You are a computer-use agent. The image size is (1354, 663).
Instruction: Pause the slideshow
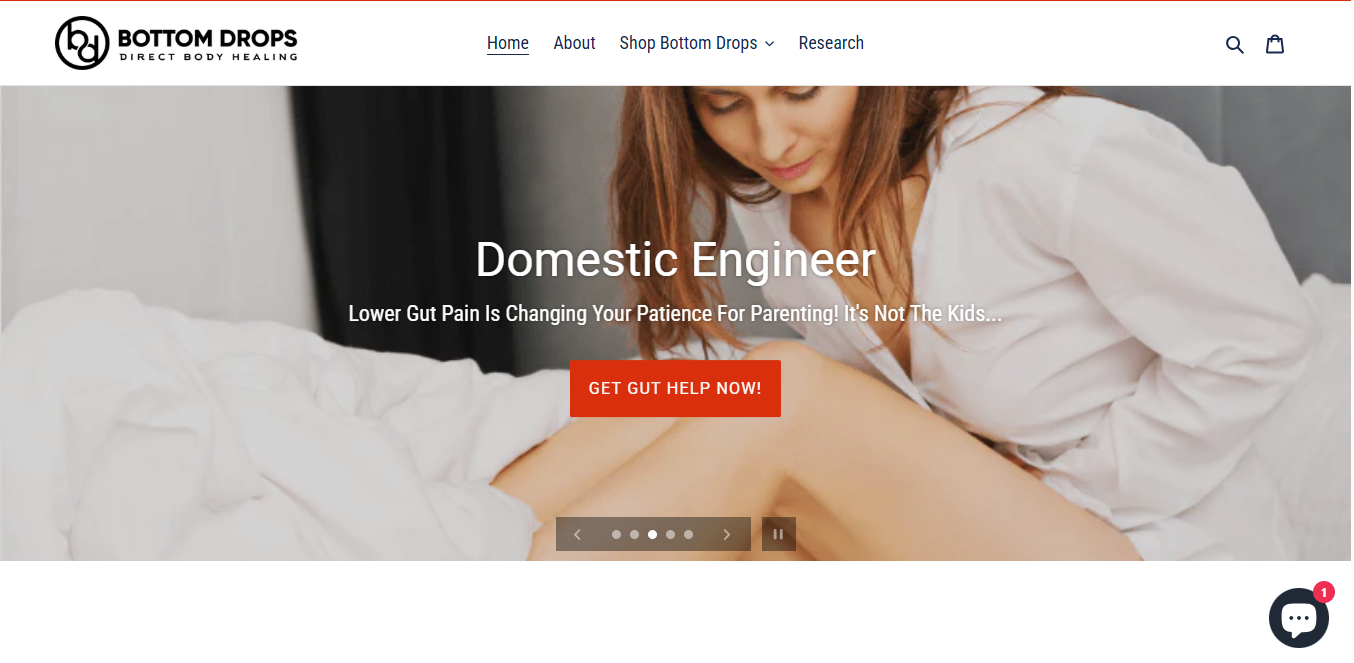point(778,534)
